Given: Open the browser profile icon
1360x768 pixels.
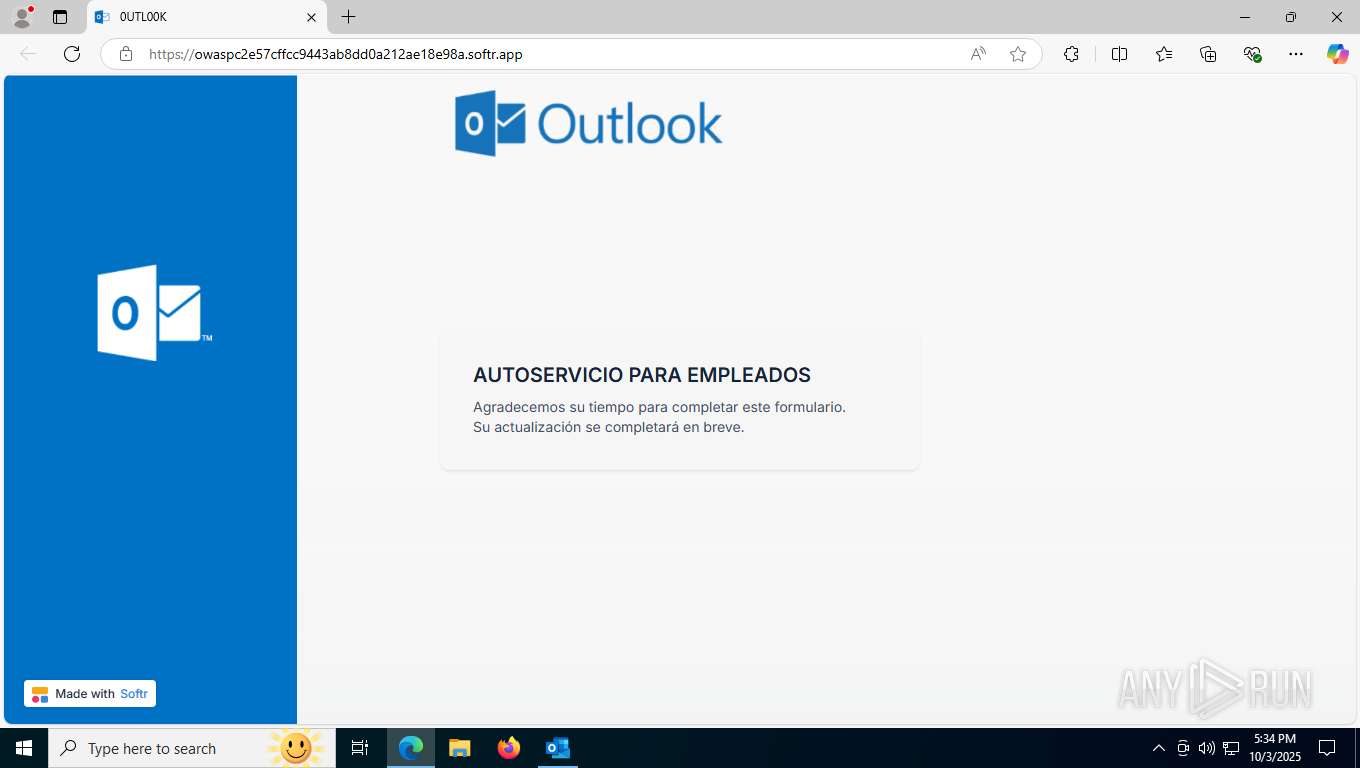Looking at the screenshot, I should click(x=22, y=17).
